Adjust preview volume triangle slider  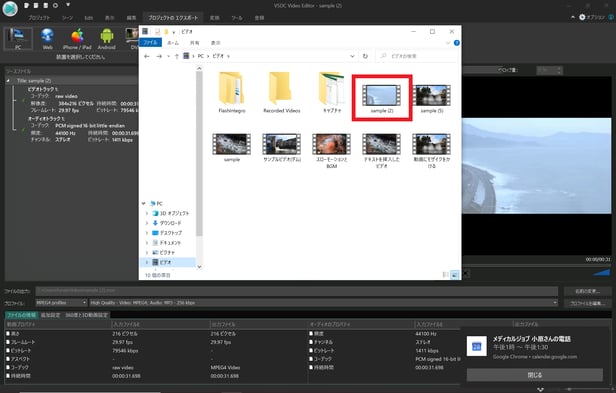point(601,272)
